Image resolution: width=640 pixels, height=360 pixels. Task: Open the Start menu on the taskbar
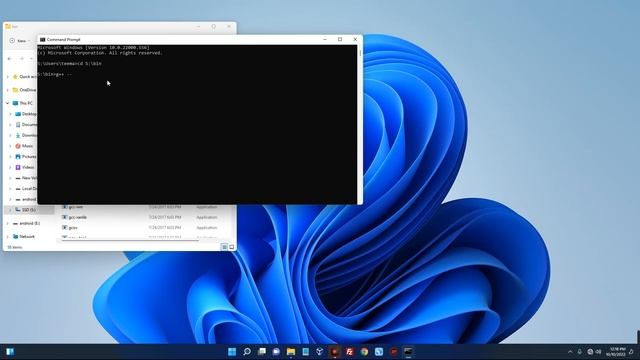[232, 351]
